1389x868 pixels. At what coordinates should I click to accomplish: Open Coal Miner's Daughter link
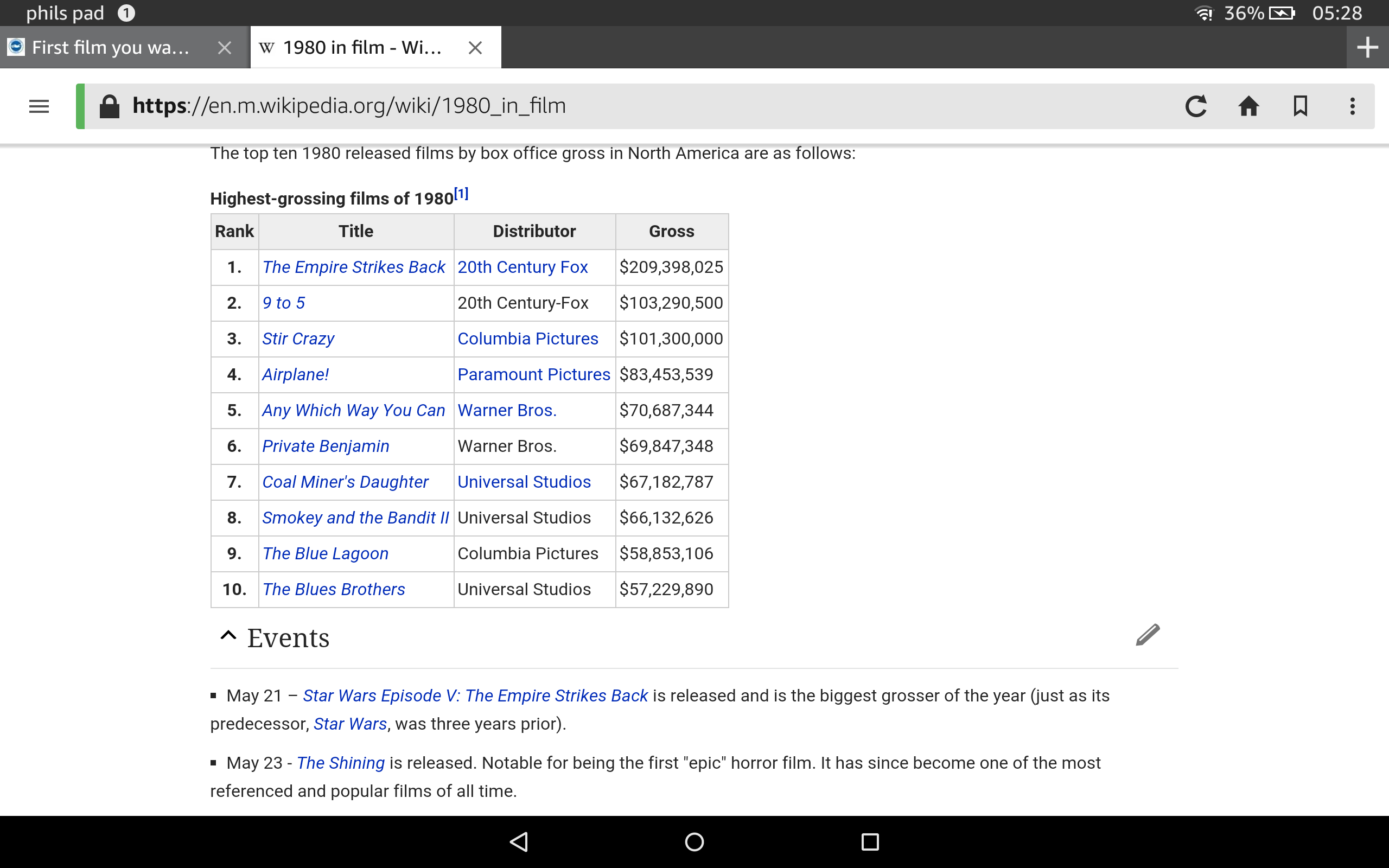[345, 482]
